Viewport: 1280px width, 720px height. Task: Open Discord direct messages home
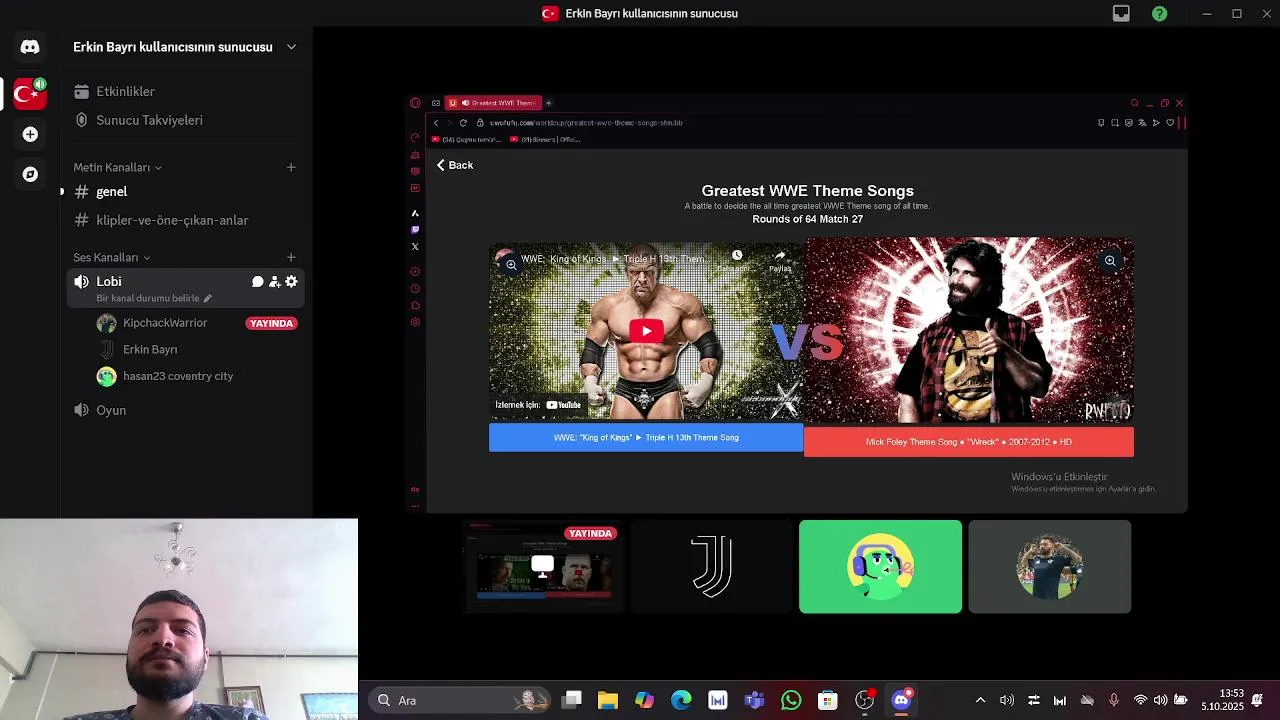[x=30, y=47]
